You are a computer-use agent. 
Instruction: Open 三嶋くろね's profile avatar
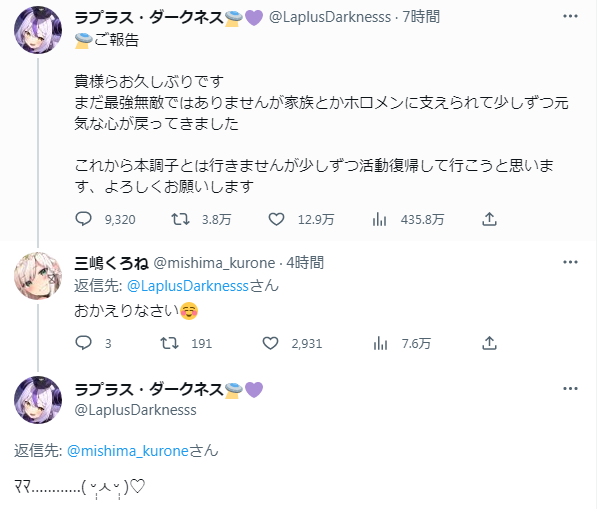click(x=38, y=278)
